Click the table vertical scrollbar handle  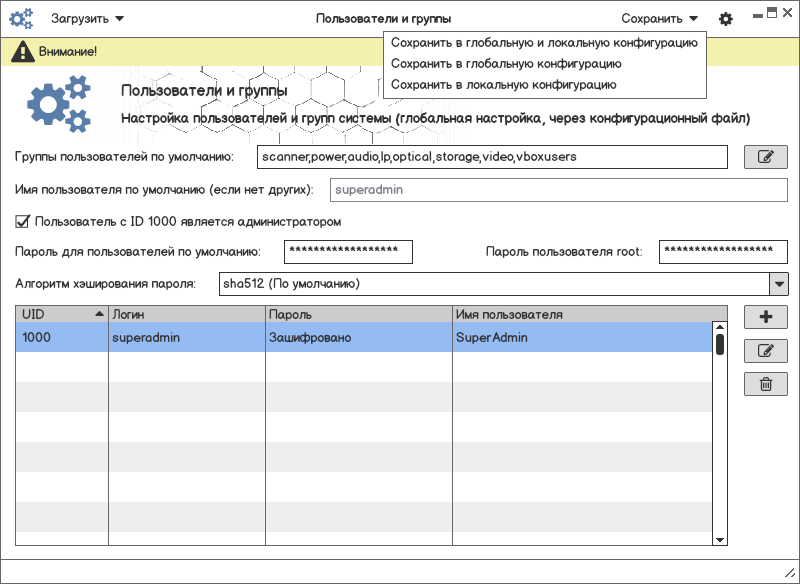click(719, 343)
